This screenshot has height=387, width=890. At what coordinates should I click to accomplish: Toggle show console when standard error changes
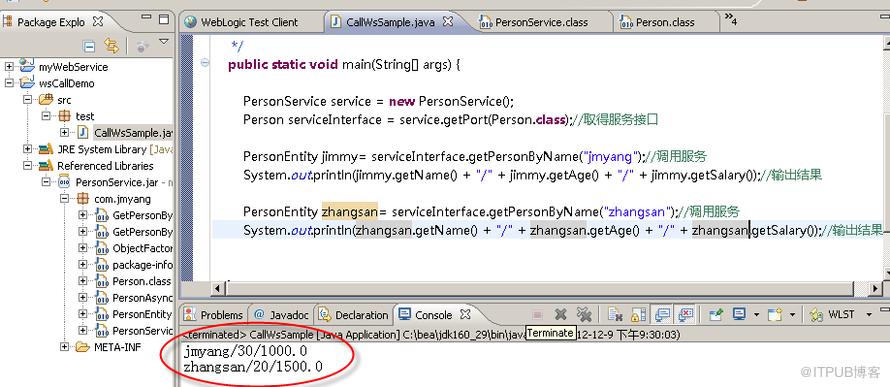(686, 314)
